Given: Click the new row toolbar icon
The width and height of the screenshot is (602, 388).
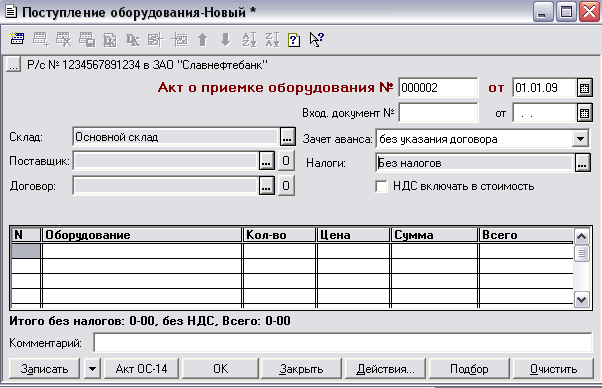Looking at the screenshot, I should pos(40,40).
